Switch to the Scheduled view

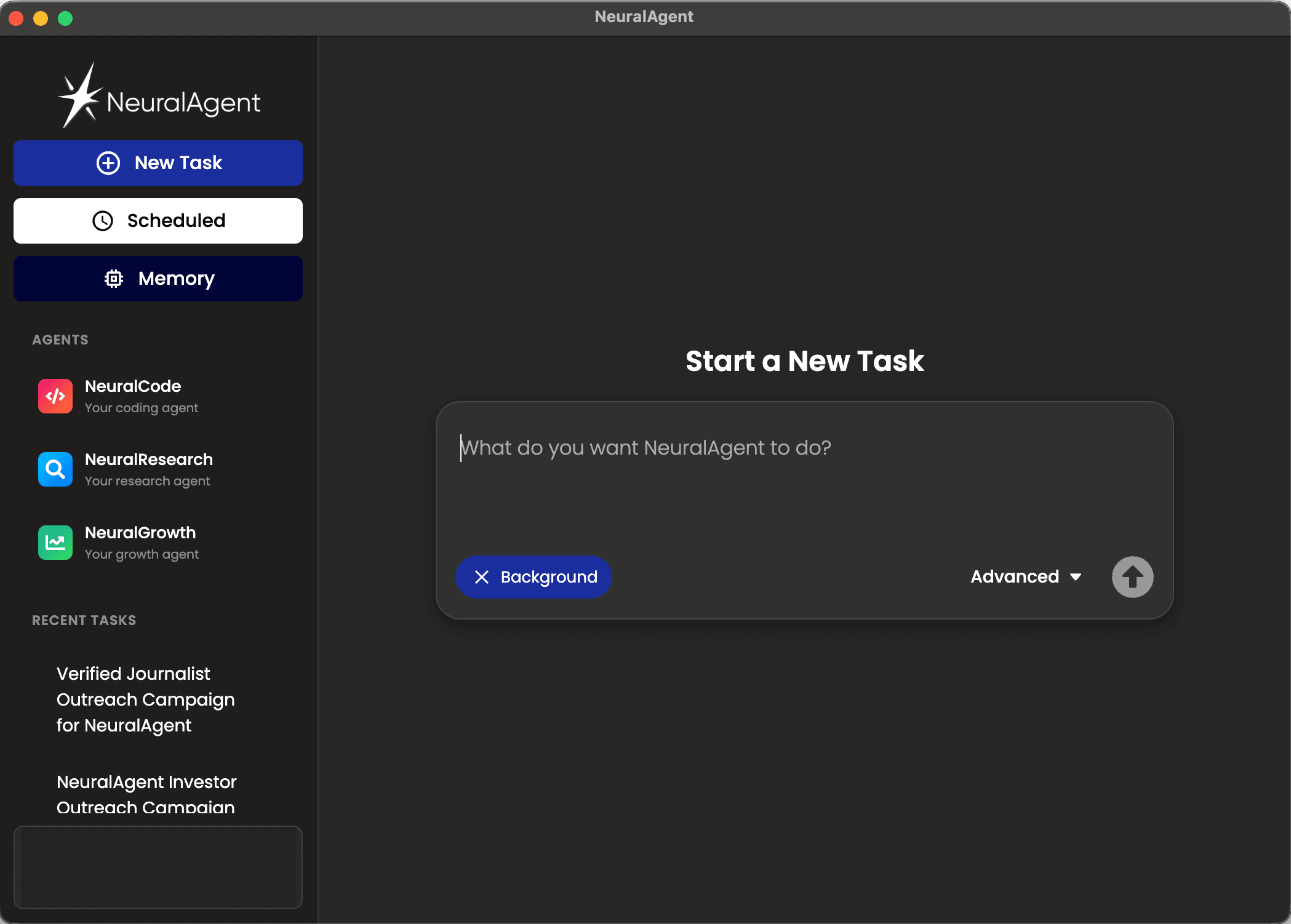coord(158,221)
